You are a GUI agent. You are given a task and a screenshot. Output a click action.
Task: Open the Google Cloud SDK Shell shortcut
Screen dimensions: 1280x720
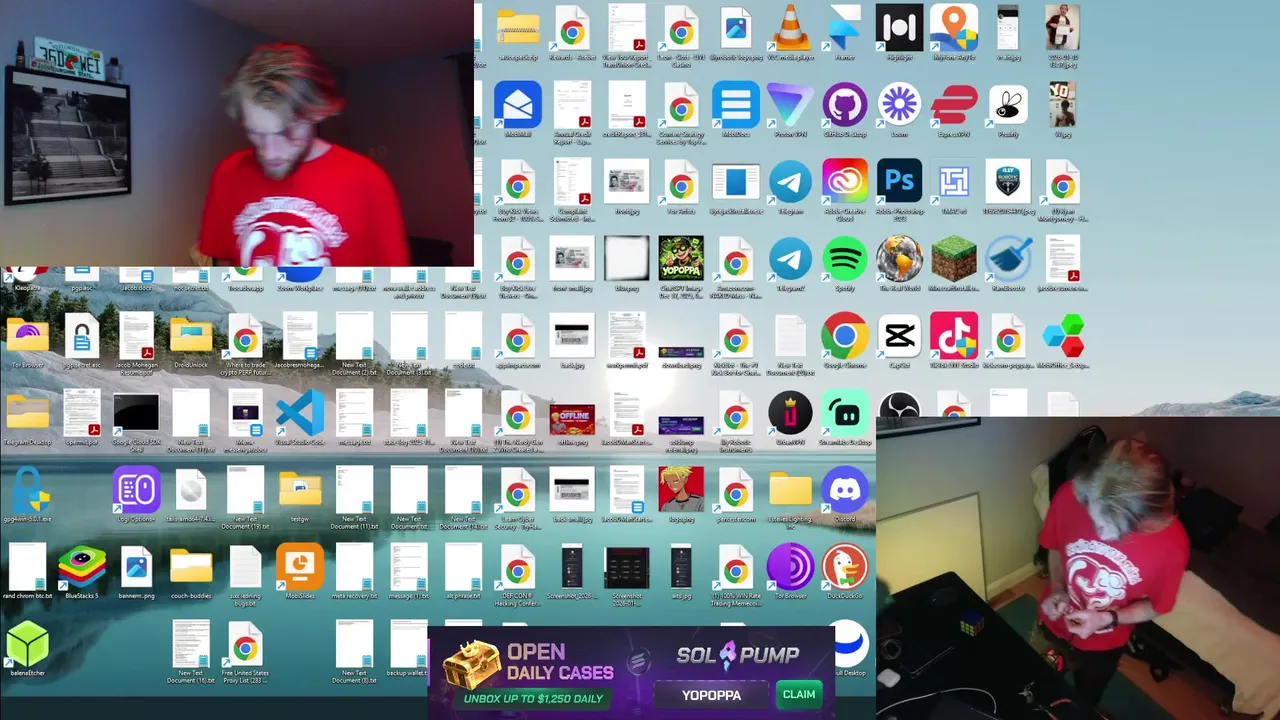point(136,413)
